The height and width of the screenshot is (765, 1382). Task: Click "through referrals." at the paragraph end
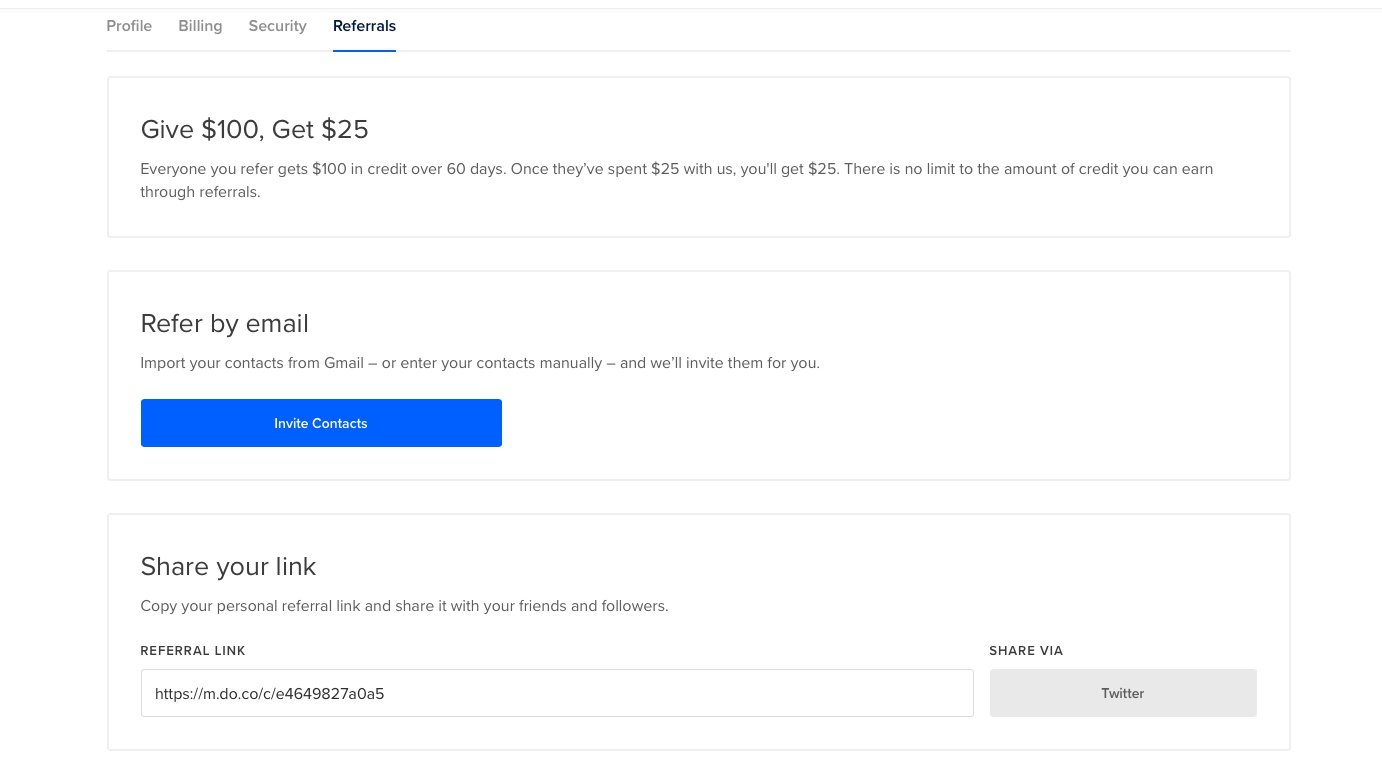[200, 192]
